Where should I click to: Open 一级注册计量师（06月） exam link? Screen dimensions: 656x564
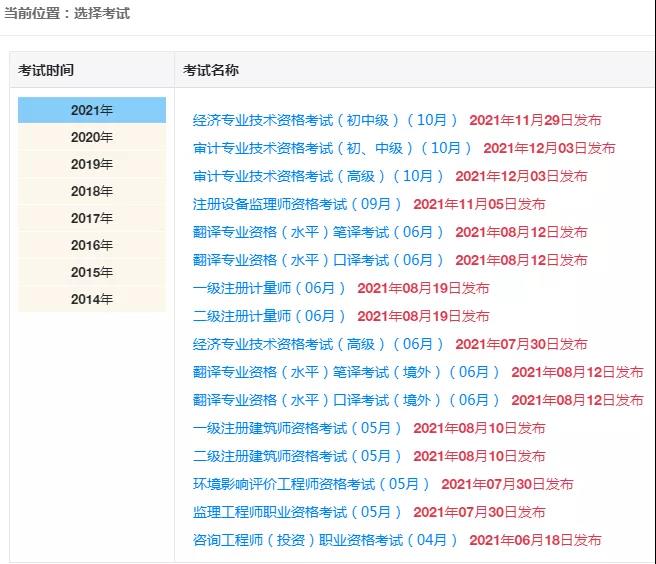[x=269, y=288]
